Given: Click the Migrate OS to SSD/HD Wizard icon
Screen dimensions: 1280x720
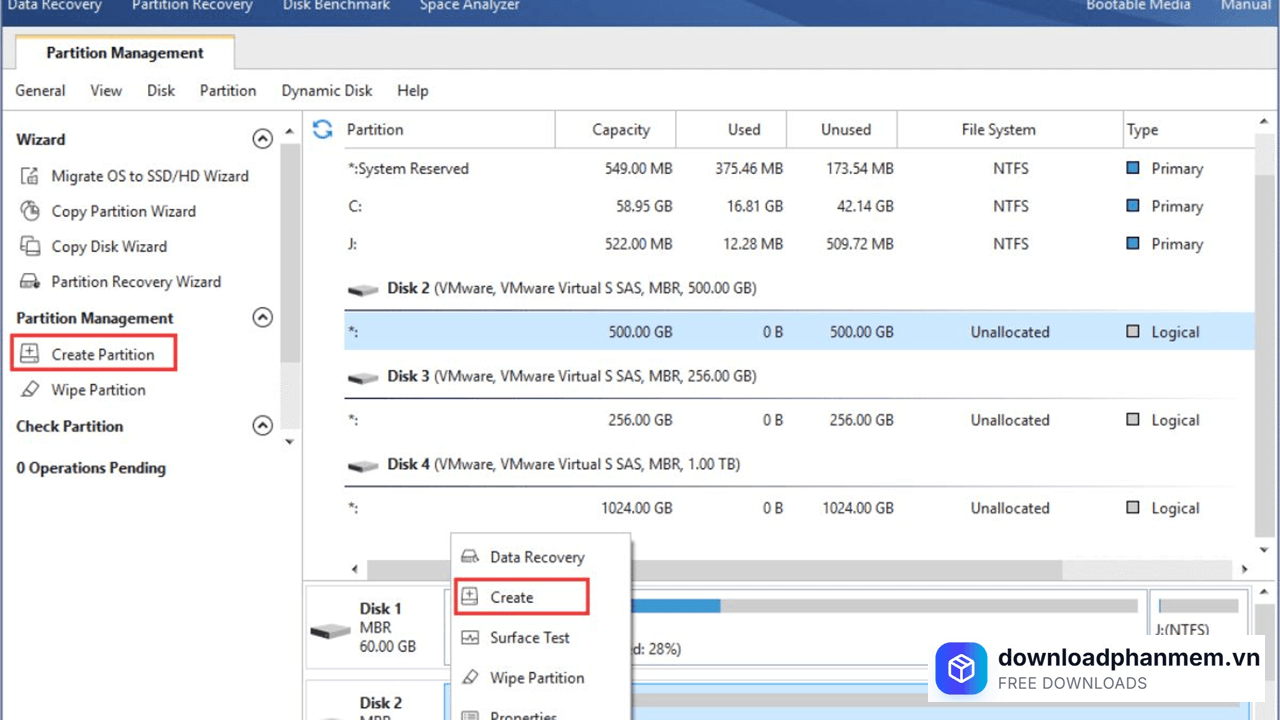Looking at the screenshot, I should pyautogui.click(x=30, y=176).
